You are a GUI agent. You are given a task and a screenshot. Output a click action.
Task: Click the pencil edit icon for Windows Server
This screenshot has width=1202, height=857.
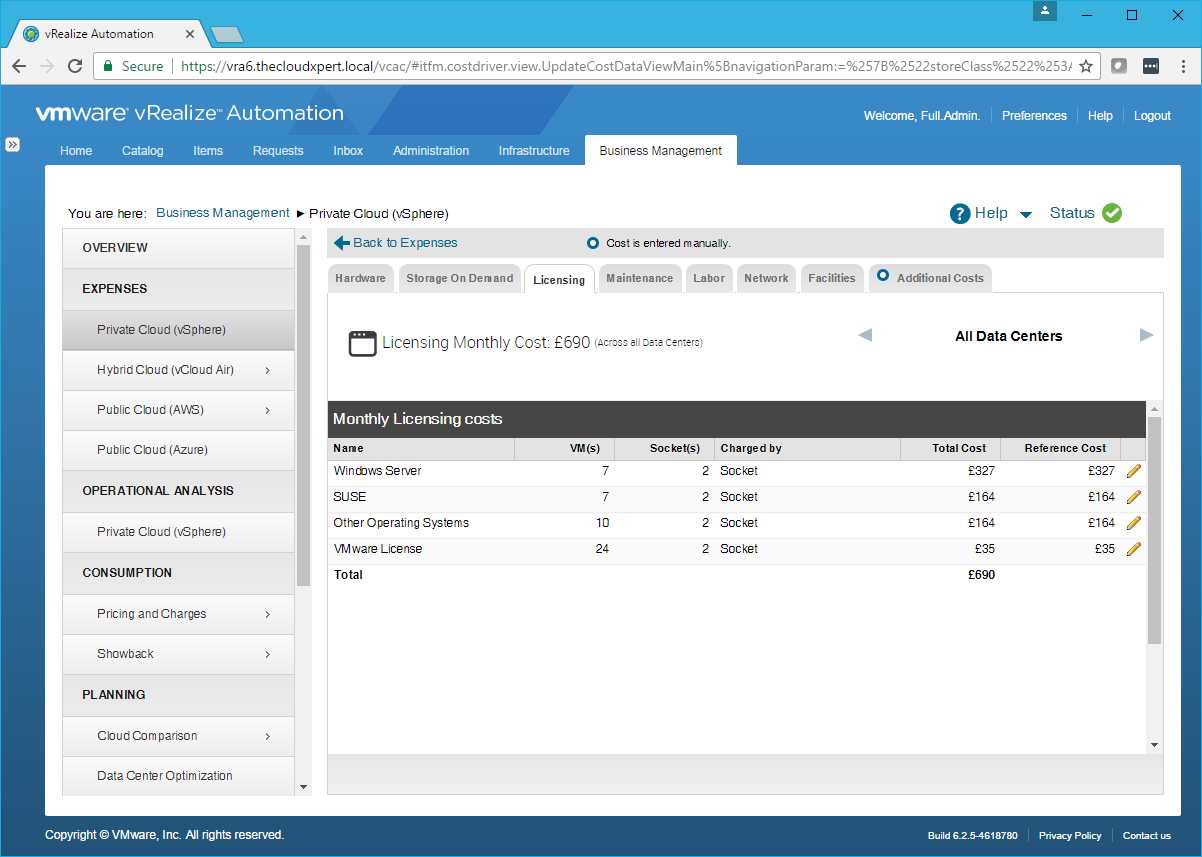coord(1133,471)
